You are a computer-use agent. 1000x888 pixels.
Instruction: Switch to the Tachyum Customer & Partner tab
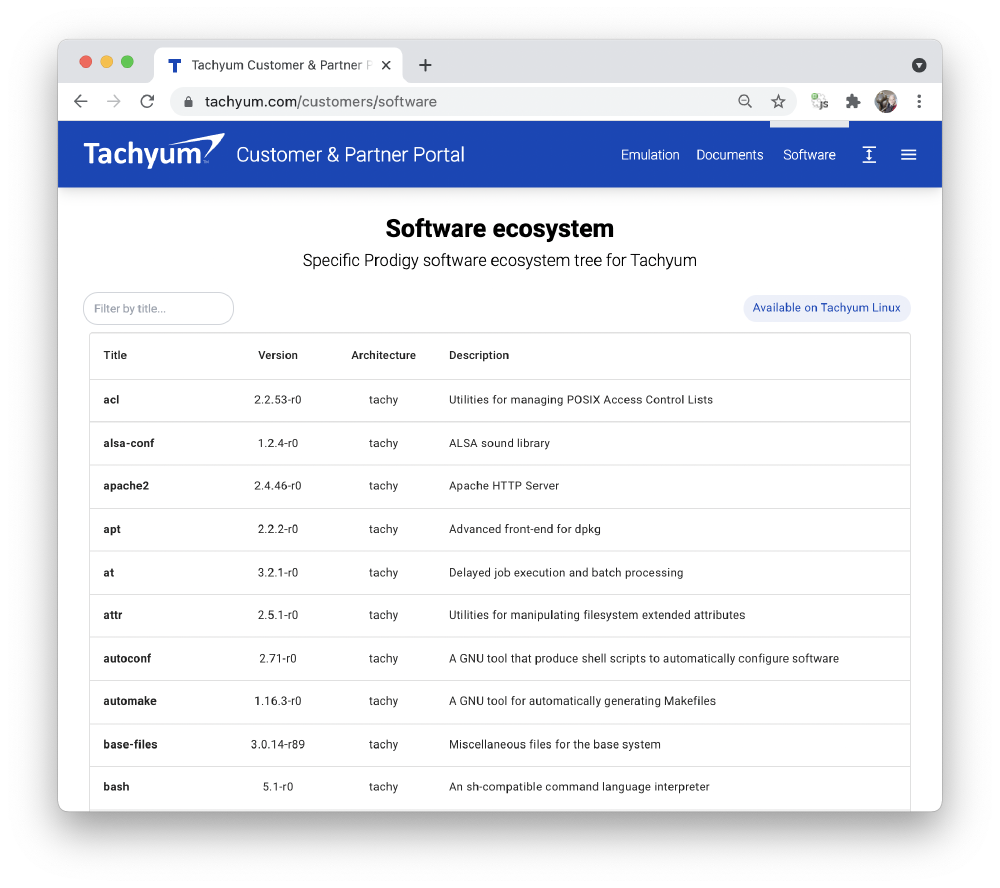tap(270, 64)
